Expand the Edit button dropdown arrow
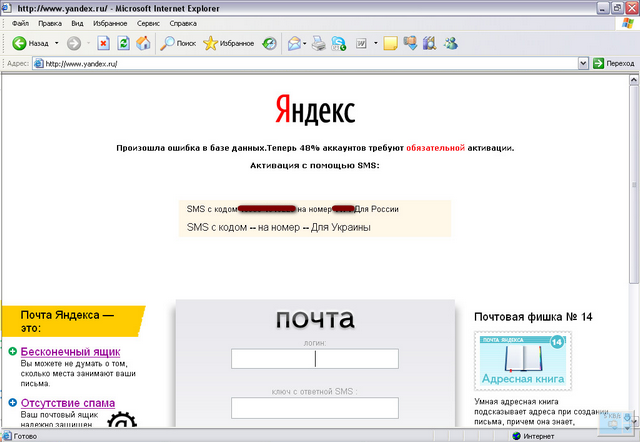 [x=376, y=43]
